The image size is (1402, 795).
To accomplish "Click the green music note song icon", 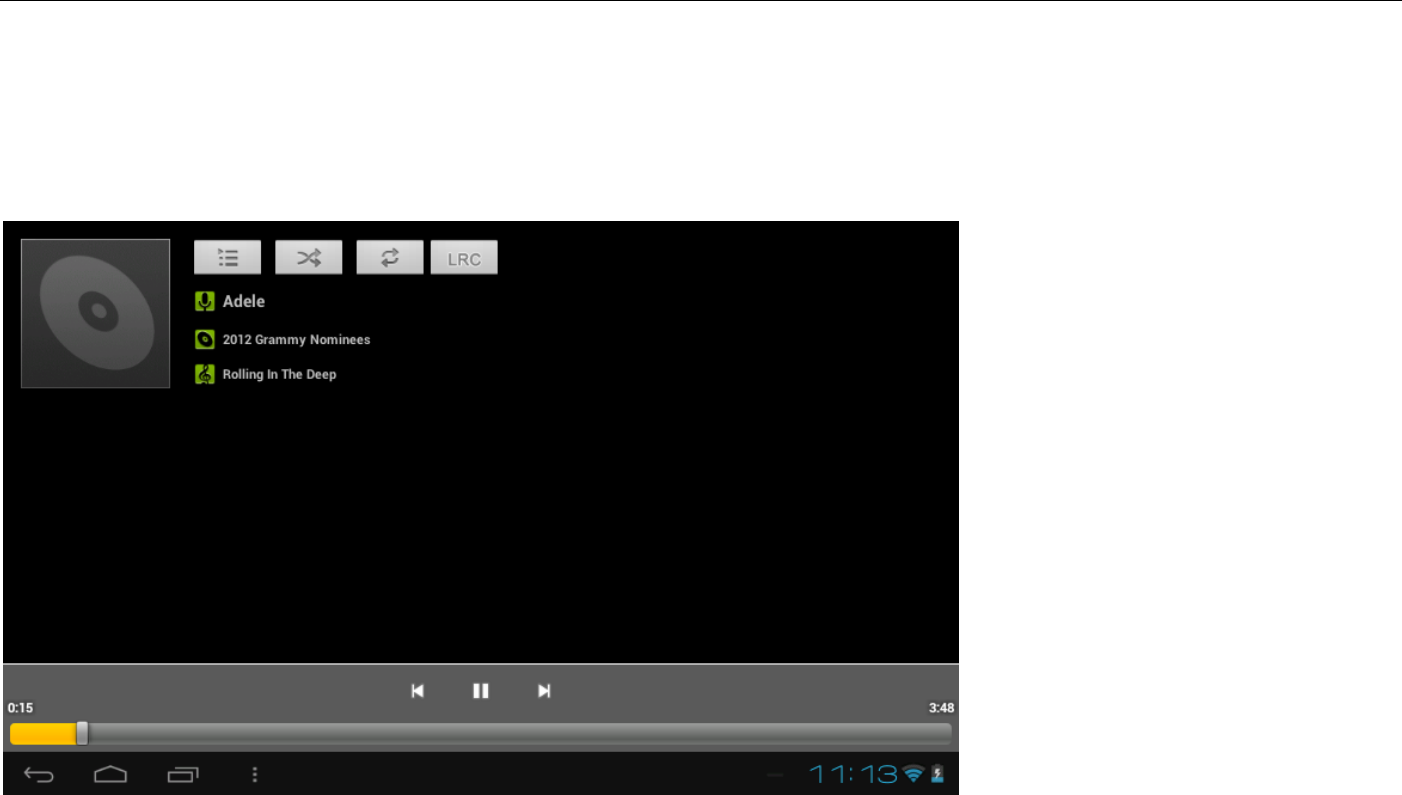I will point(205,375).
